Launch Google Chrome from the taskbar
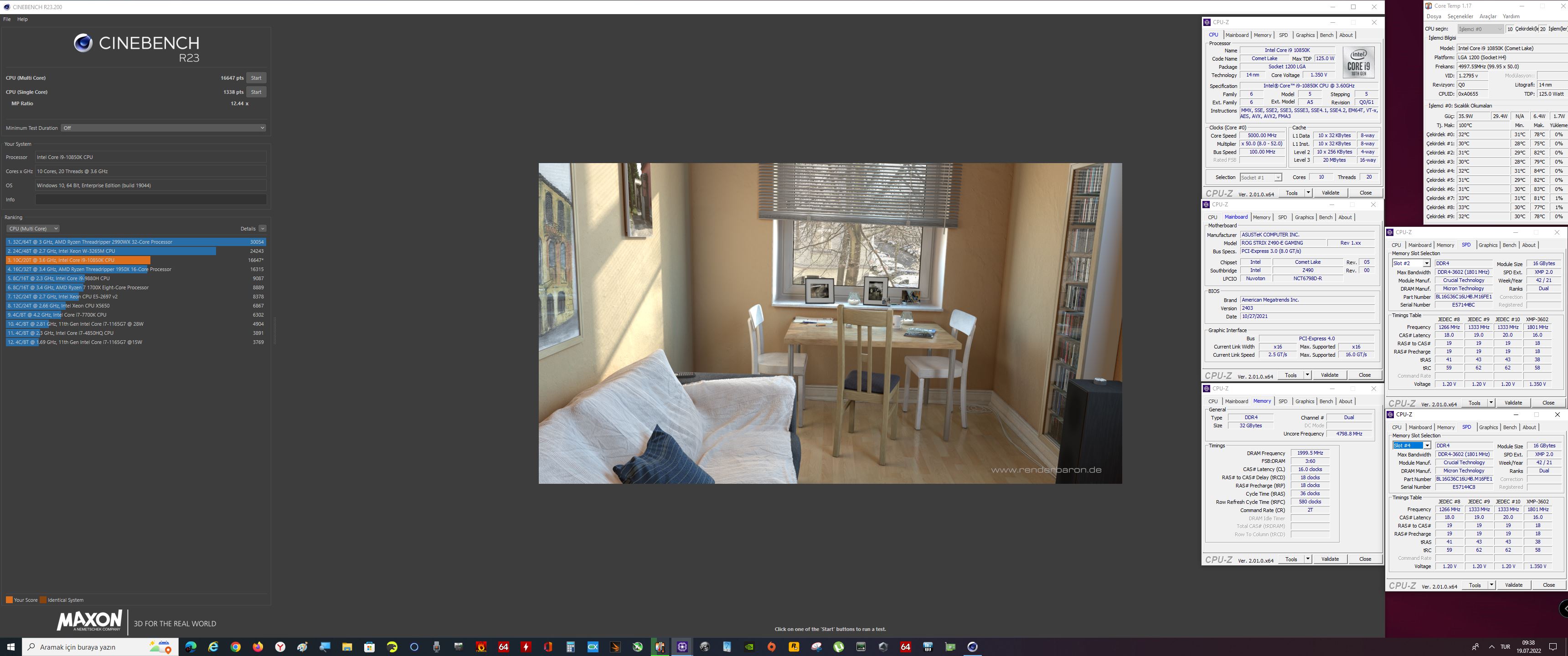 236,647
